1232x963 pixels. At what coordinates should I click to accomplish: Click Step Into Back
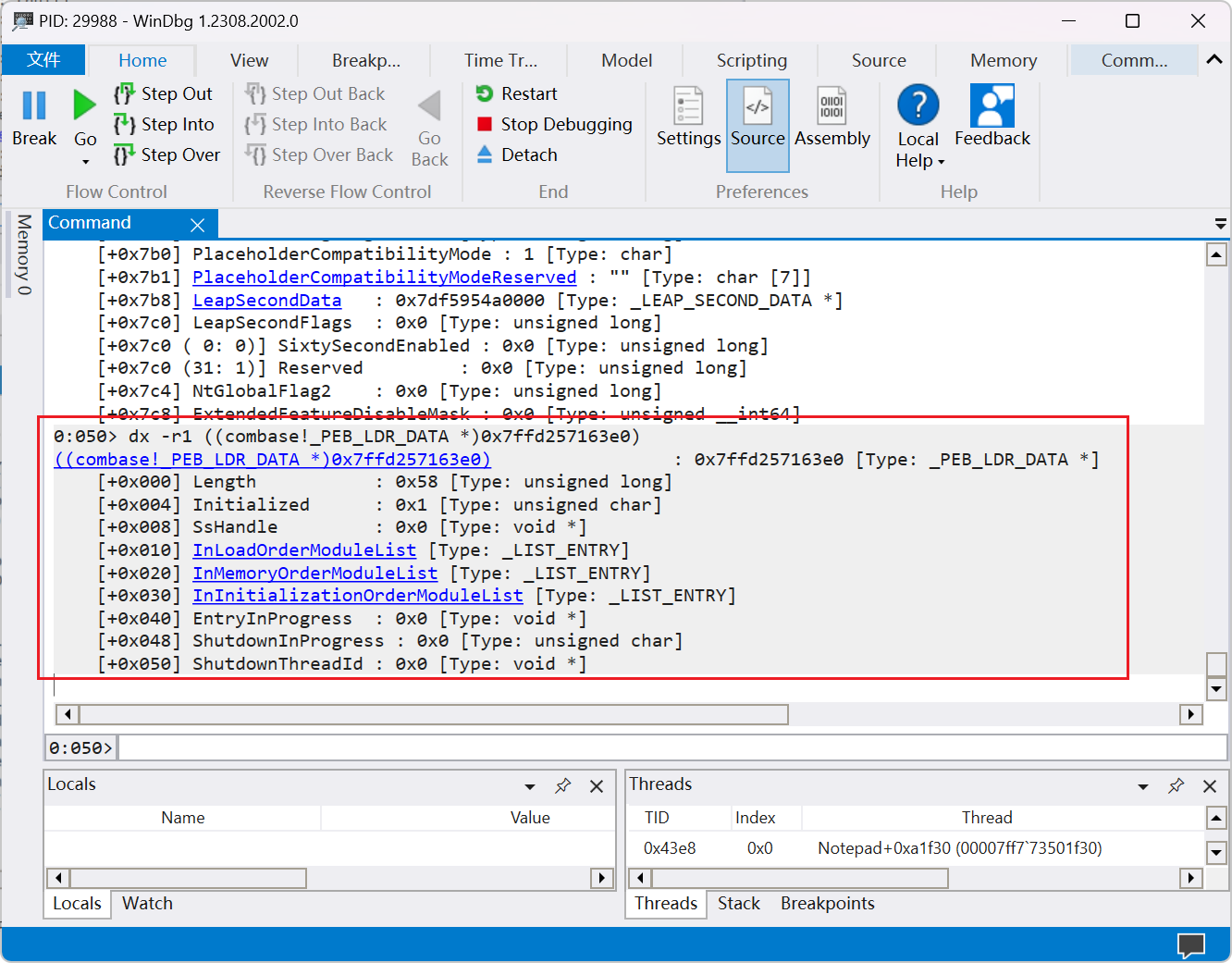(x=316, y=124)
